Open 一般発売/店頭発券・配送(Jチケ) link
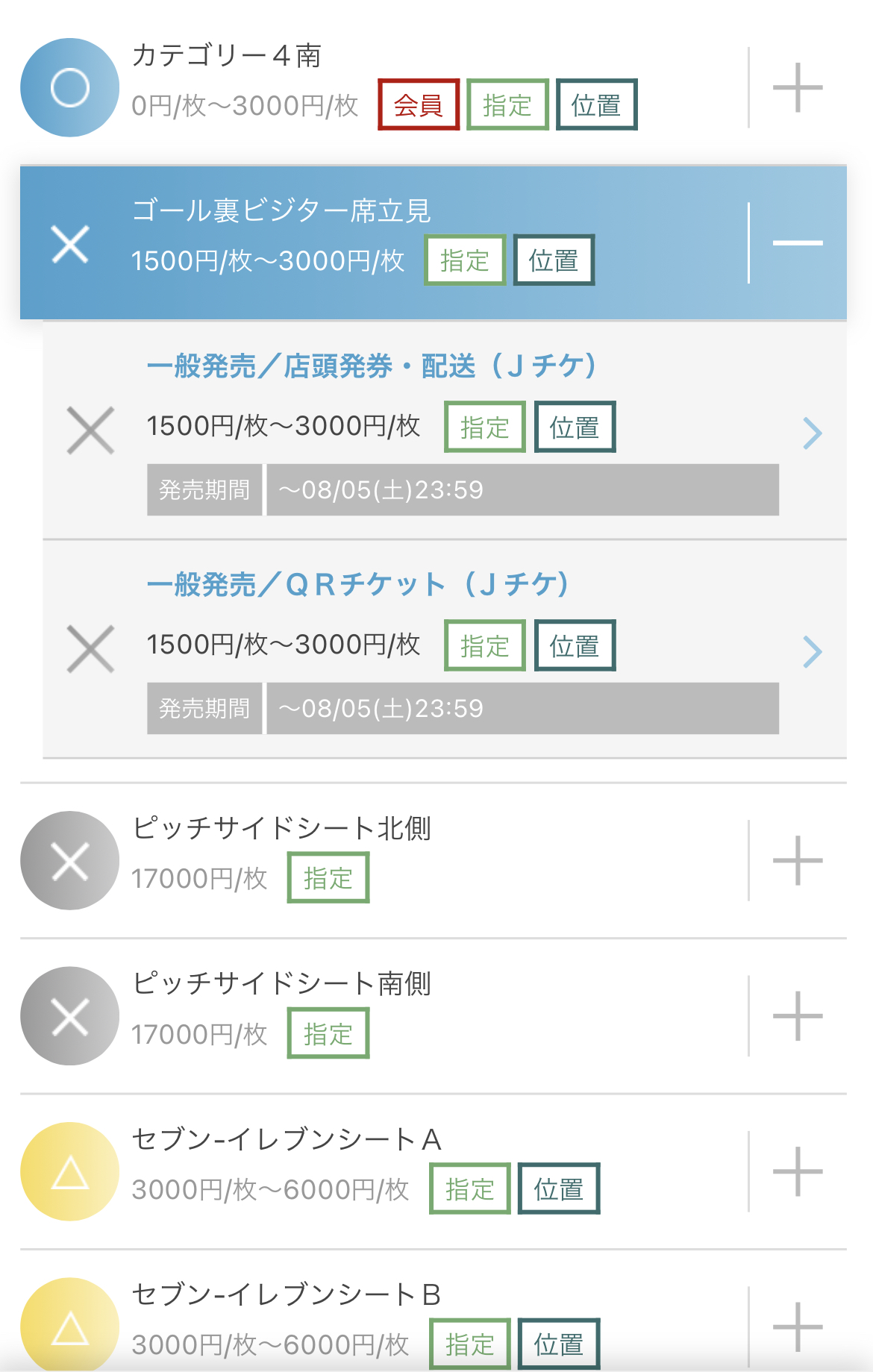Screen dimensions: 873x1372 [372, 366]
